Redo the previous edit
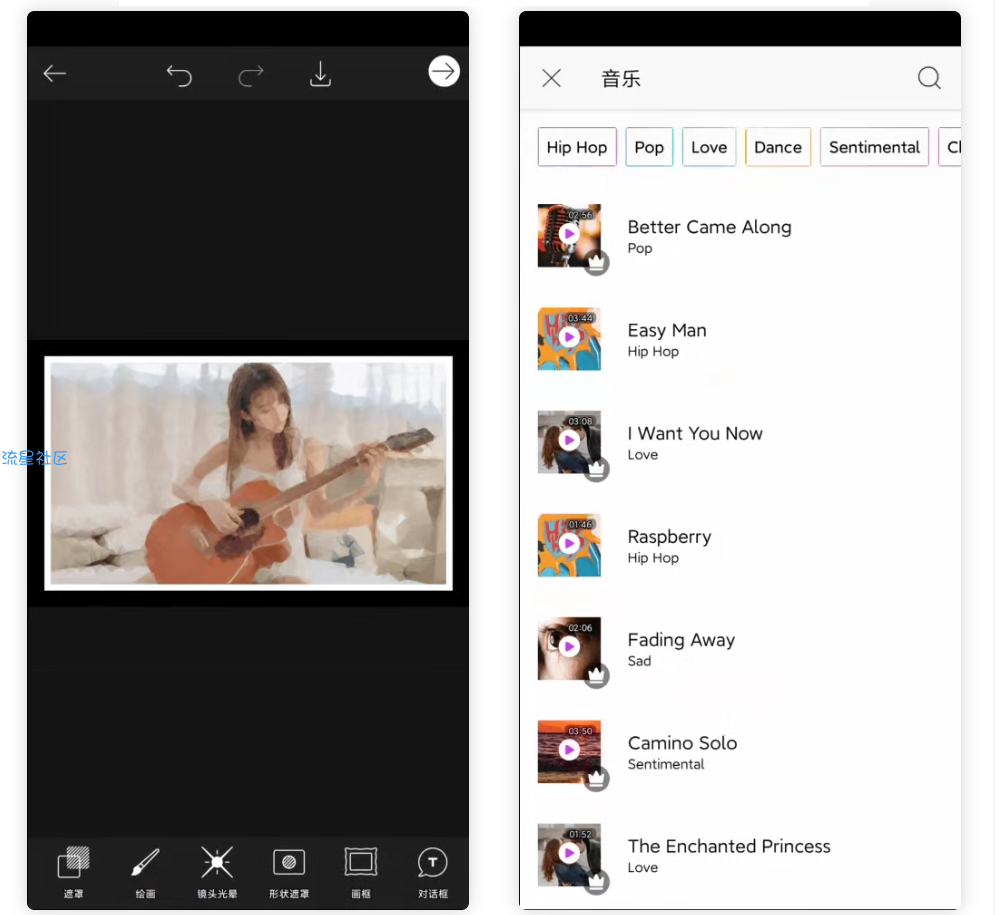The image size is (1008, 915). 251,75
